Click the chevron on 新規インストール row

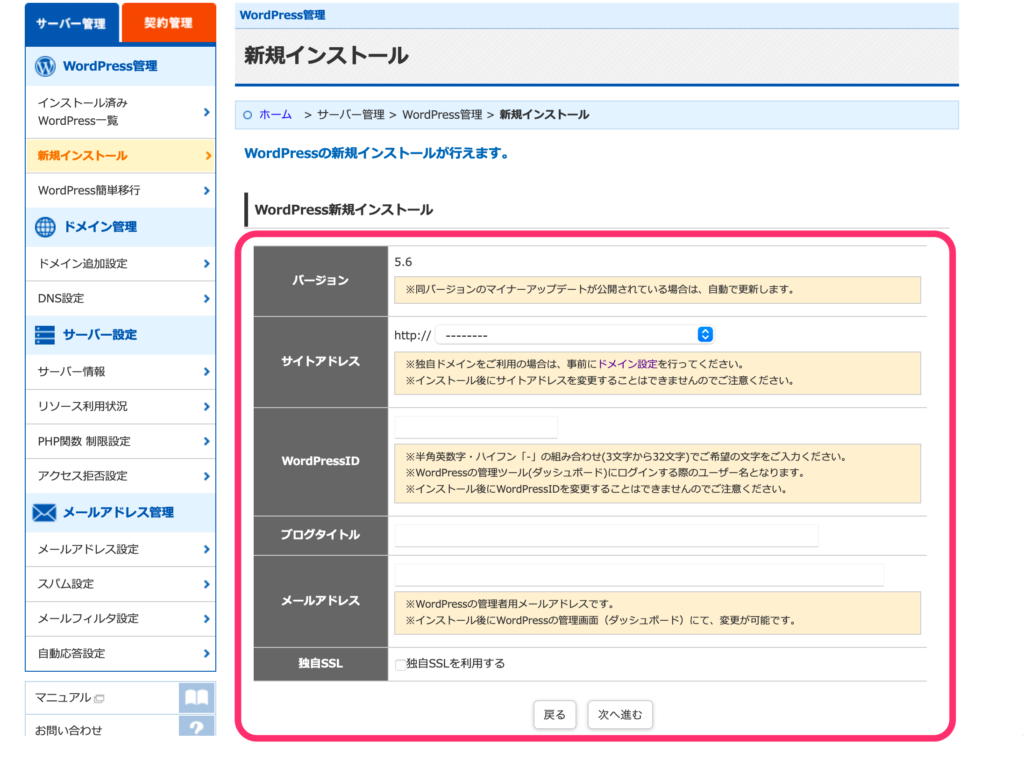[x=208, y=156]
